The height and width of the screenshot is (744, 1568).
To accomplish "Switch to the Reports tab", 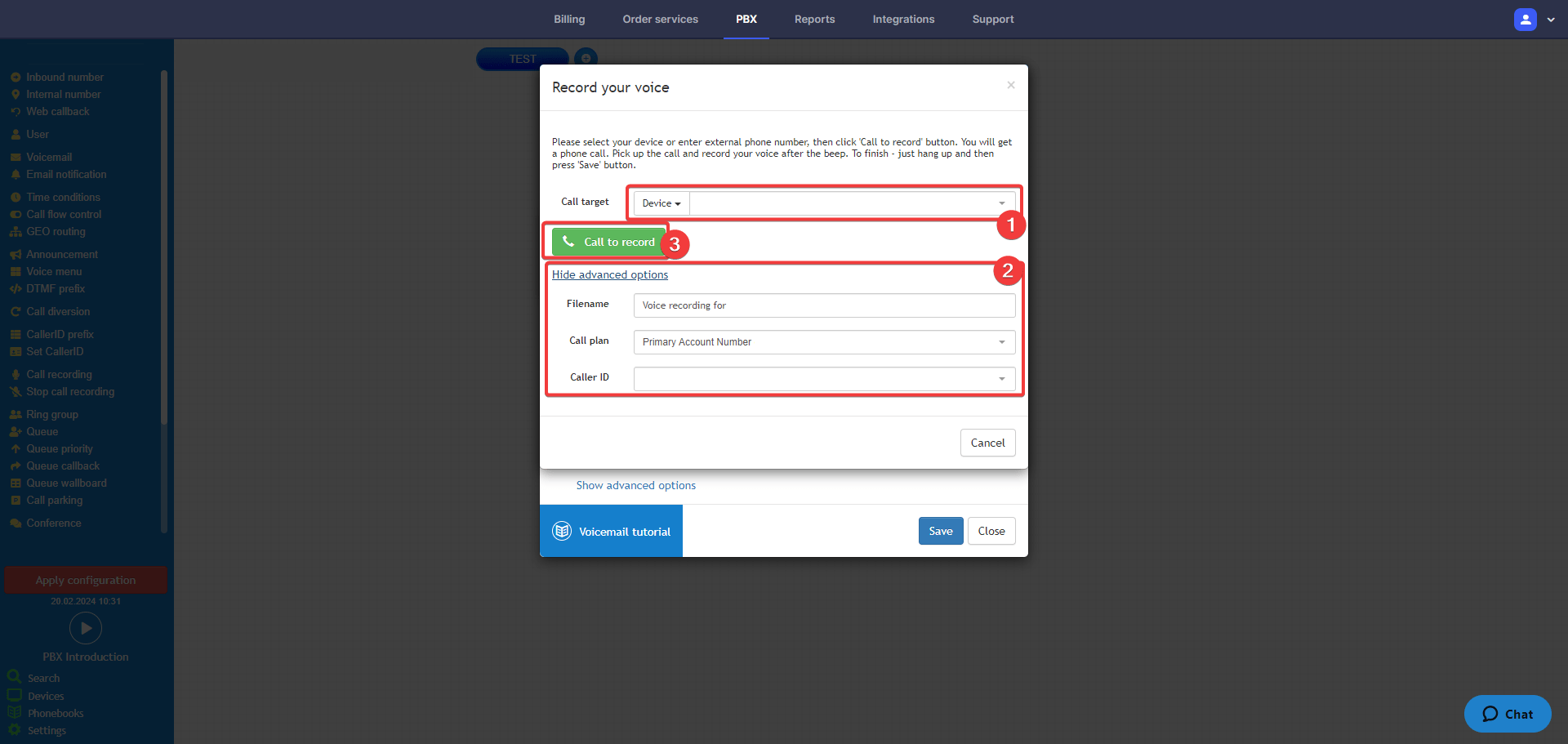I will click(814, 19).
